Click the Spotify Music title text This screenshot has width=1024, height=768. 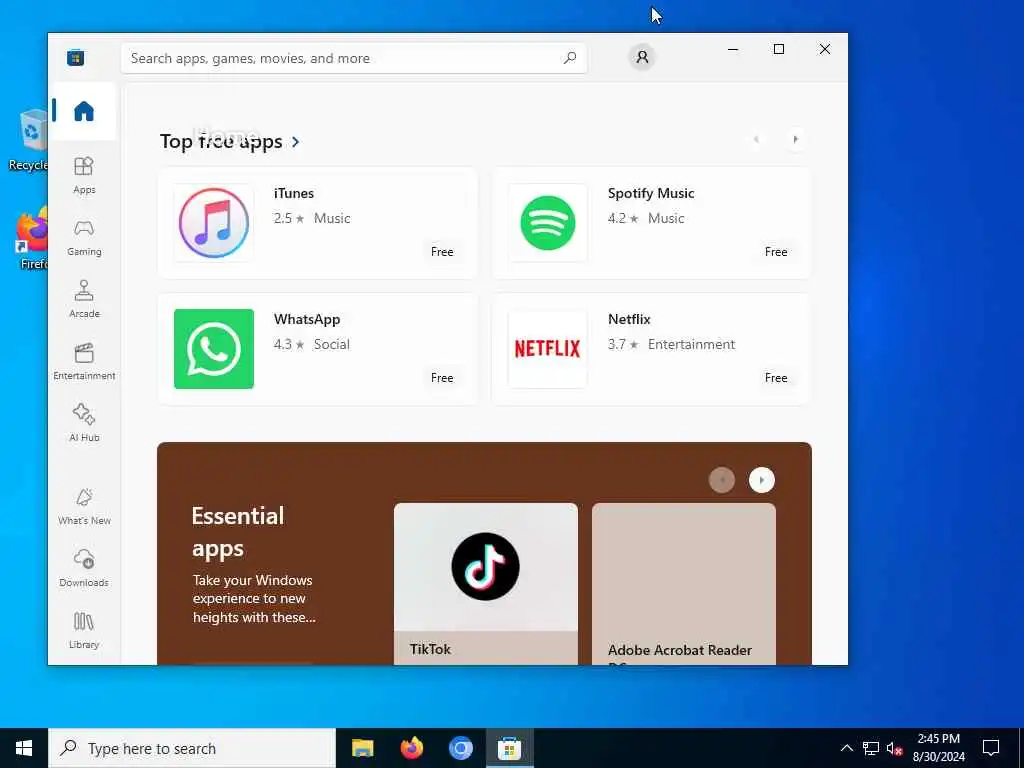point(650,193)
